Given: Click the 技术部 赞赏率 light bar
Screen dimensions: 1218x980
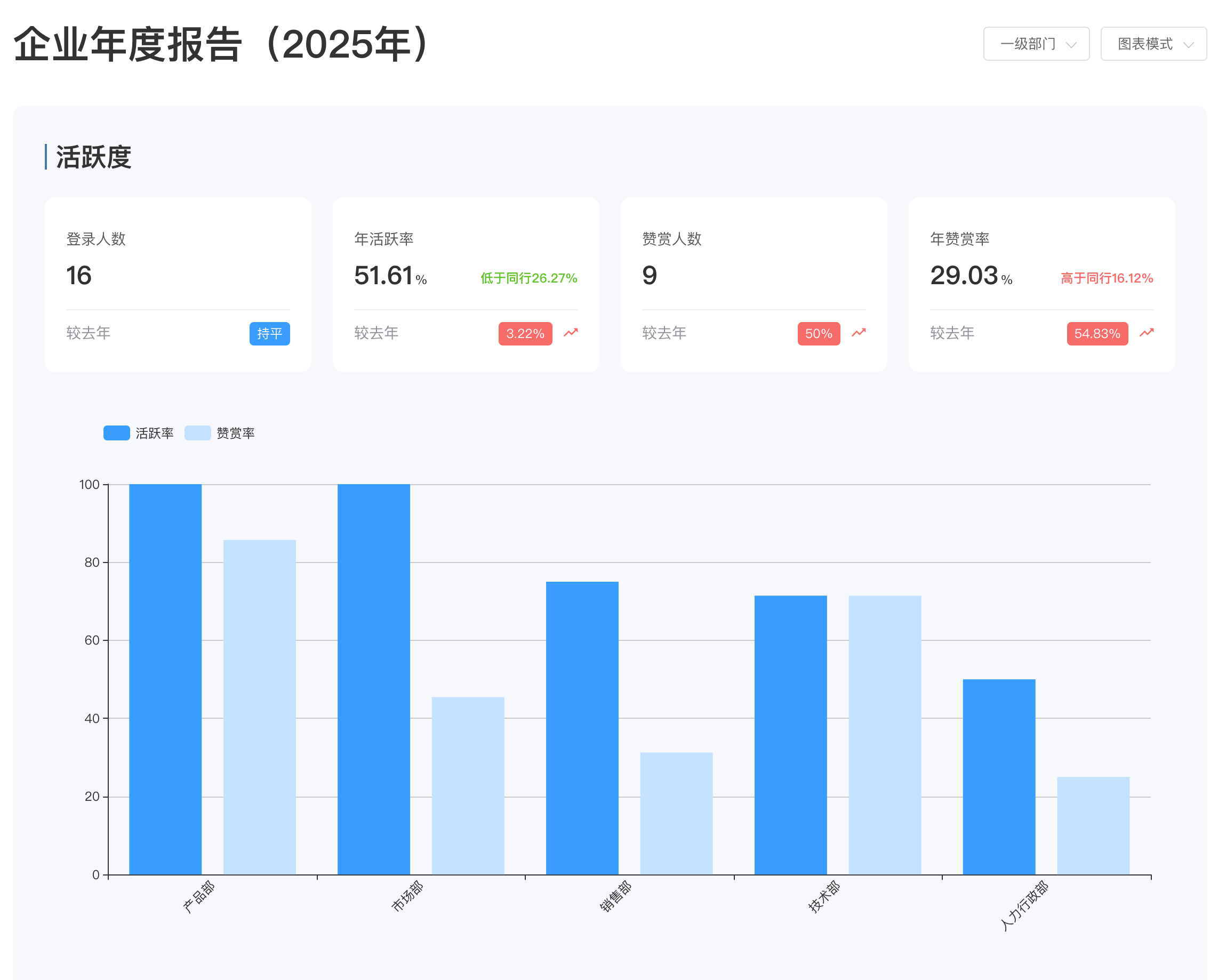Looking at the screenshot, I should point(885,735).
